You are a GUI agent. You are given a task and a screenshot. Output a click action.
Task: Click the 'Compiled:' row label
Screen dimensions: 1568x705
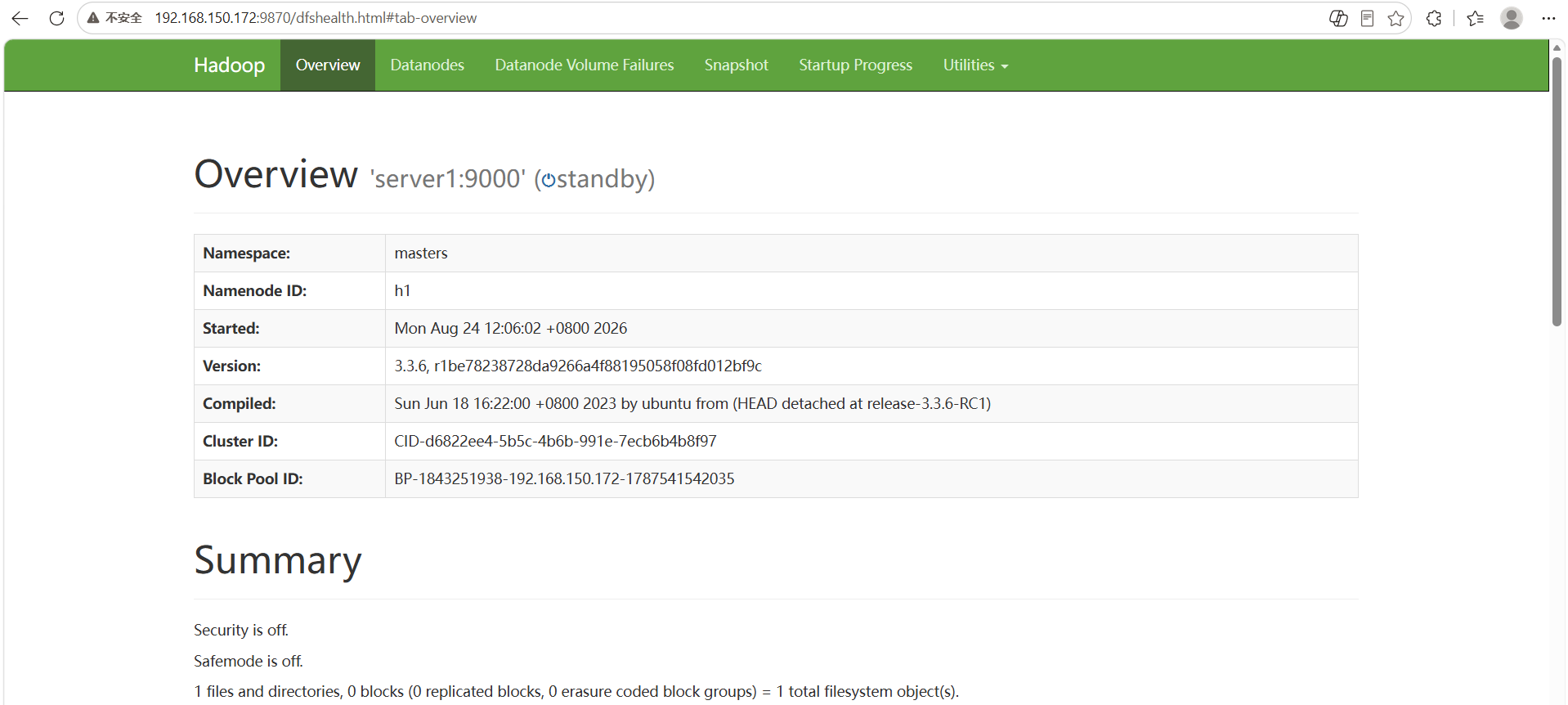click(240, 404)
